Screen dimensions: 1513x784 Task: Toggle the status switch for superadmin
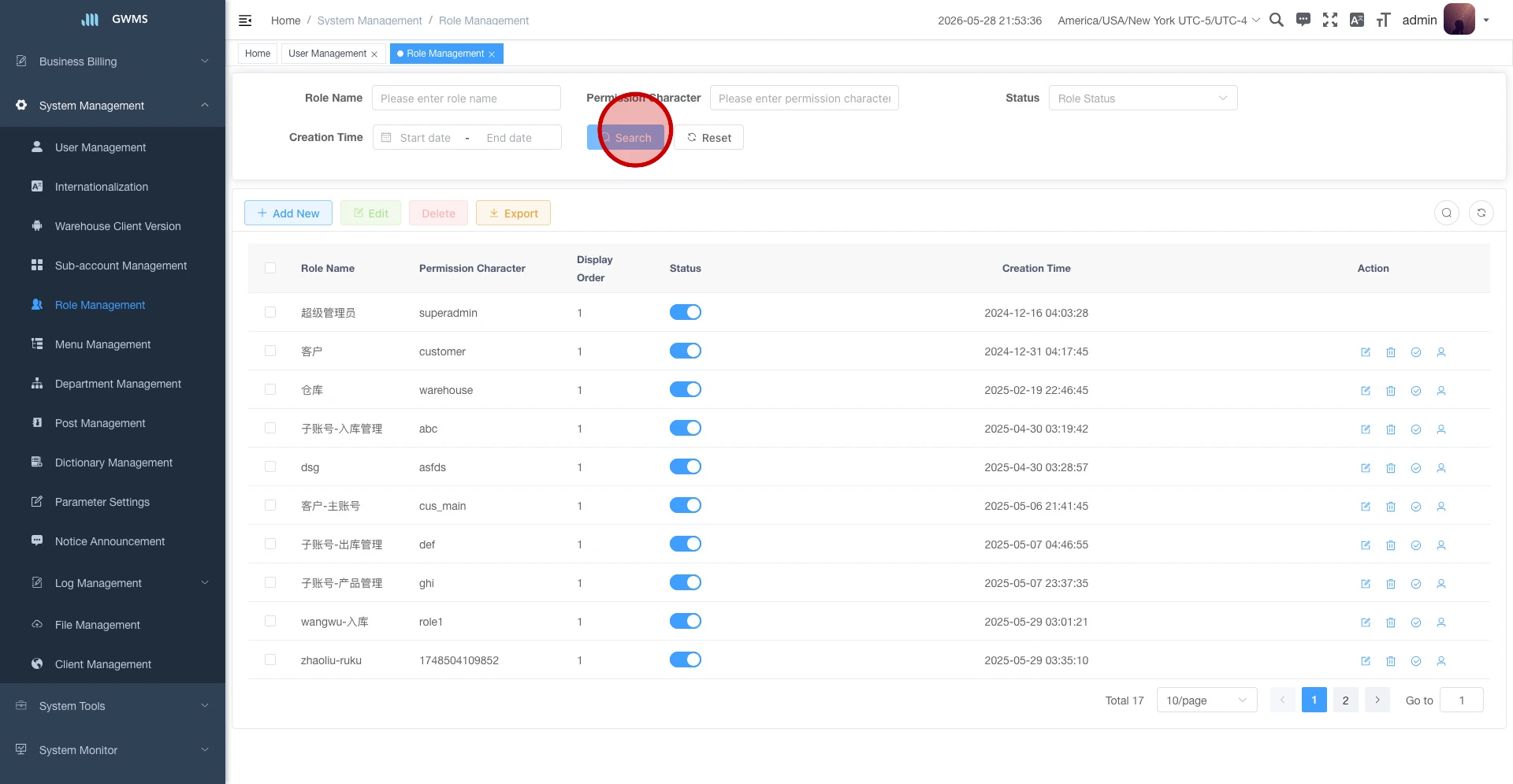[x=686, y=312]
